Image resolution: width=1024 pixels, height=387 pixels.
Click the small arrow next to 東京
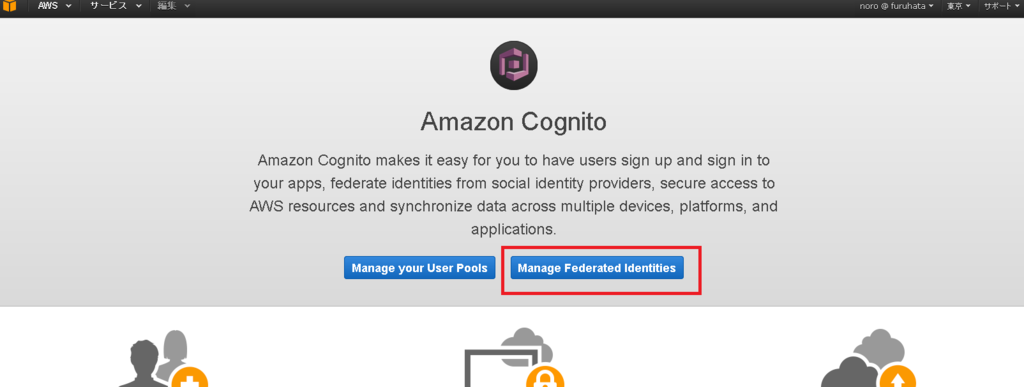[968, 7]
